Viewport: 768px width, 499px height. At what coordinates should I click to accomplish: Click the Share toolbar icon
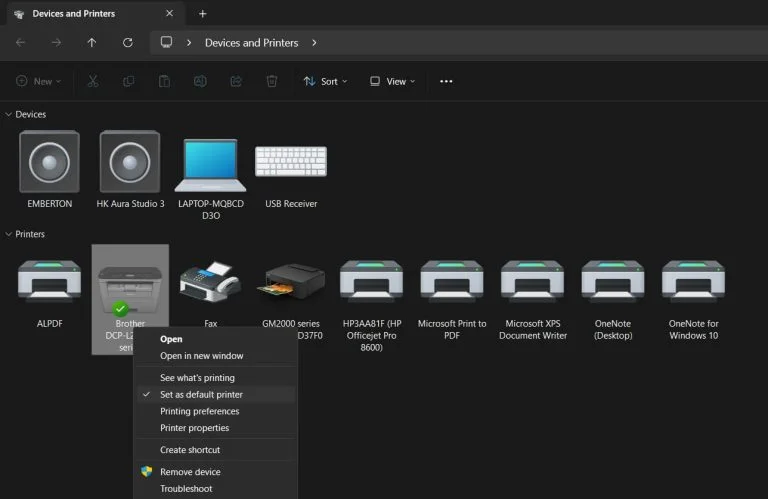click(236, 81)
